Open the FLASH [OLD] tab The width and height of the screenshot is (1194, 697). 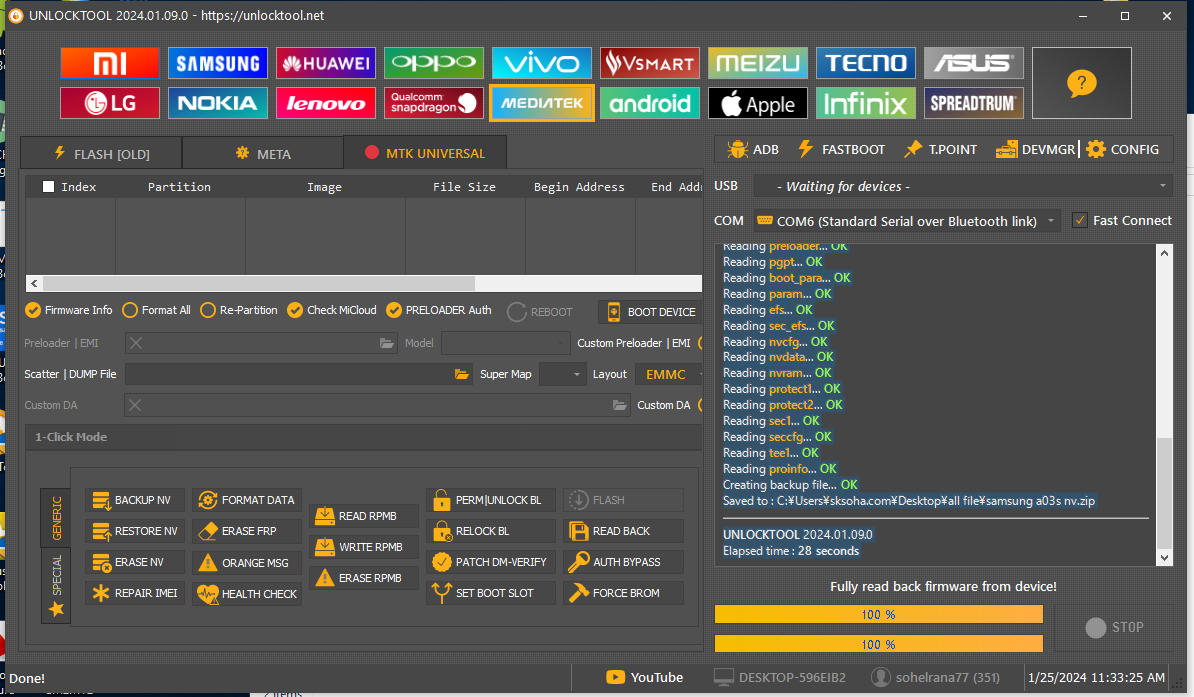pos(100,153)
